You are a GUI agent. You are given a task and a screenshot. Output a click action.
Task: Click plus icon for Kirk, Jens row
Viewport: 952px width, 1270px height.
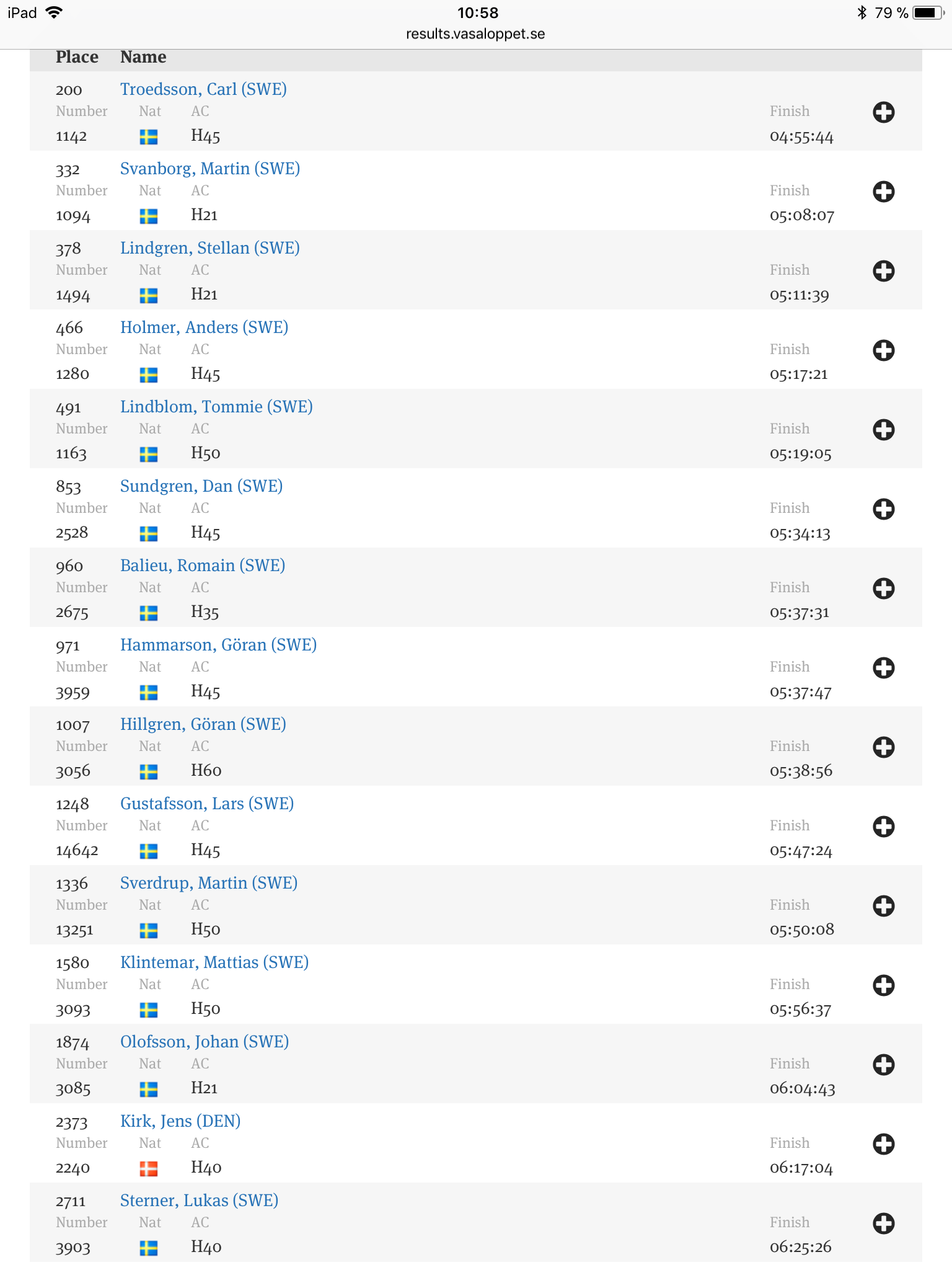(883, 1144)
